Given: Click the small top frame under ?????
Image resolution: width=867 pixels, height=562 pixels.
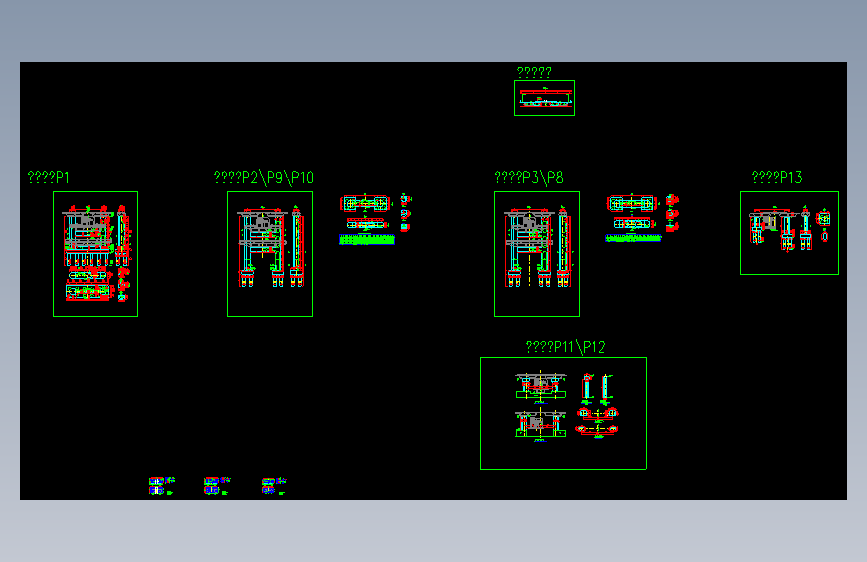Looking at the screenshot, I should click(544, 98).
